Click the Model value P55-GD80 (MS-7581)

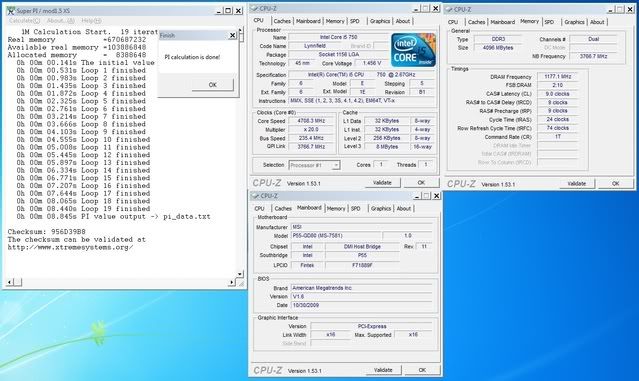pyautogui.click(x=336, y=236)
